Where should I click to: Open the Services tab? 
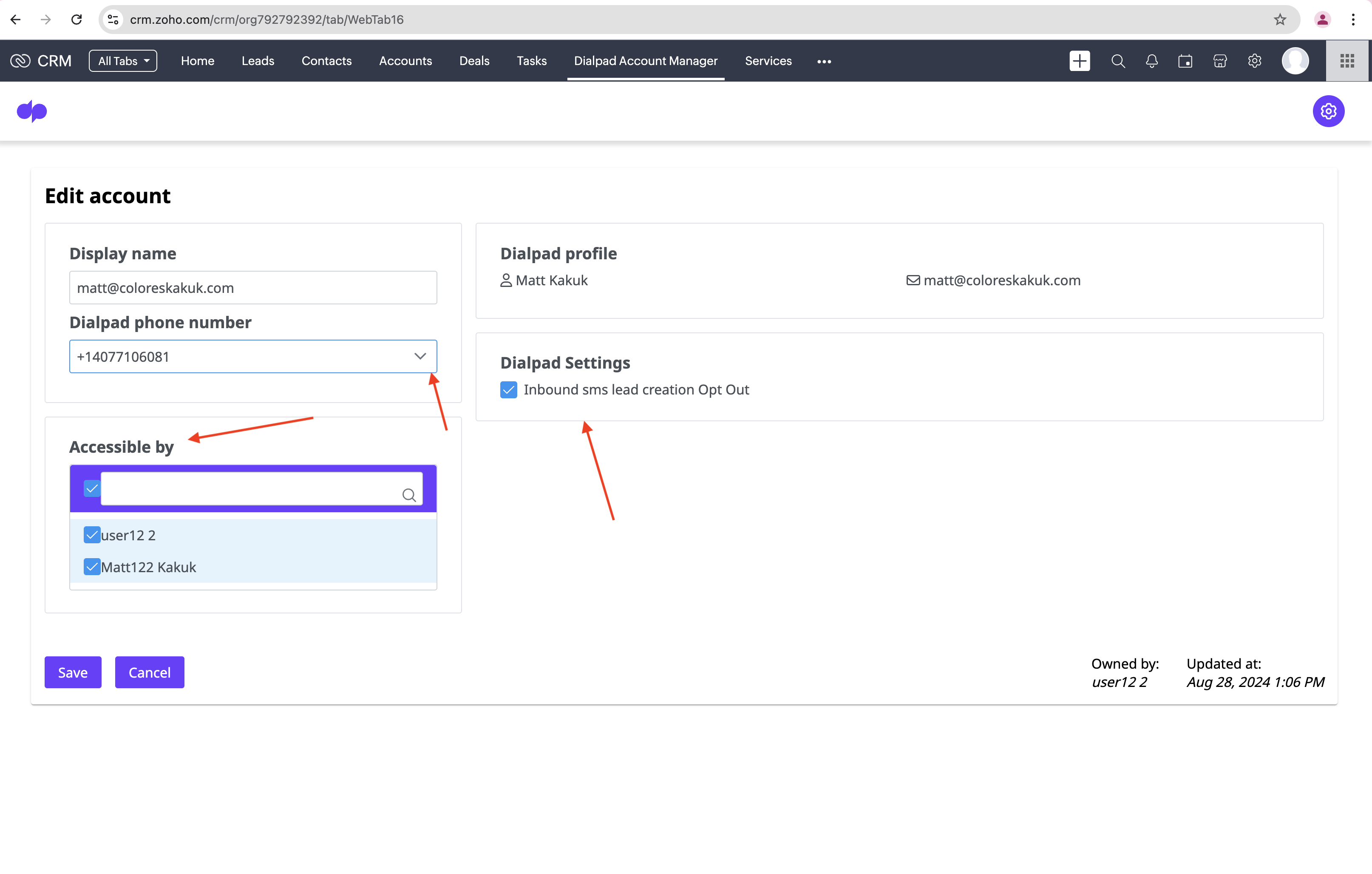pos(768,61)
